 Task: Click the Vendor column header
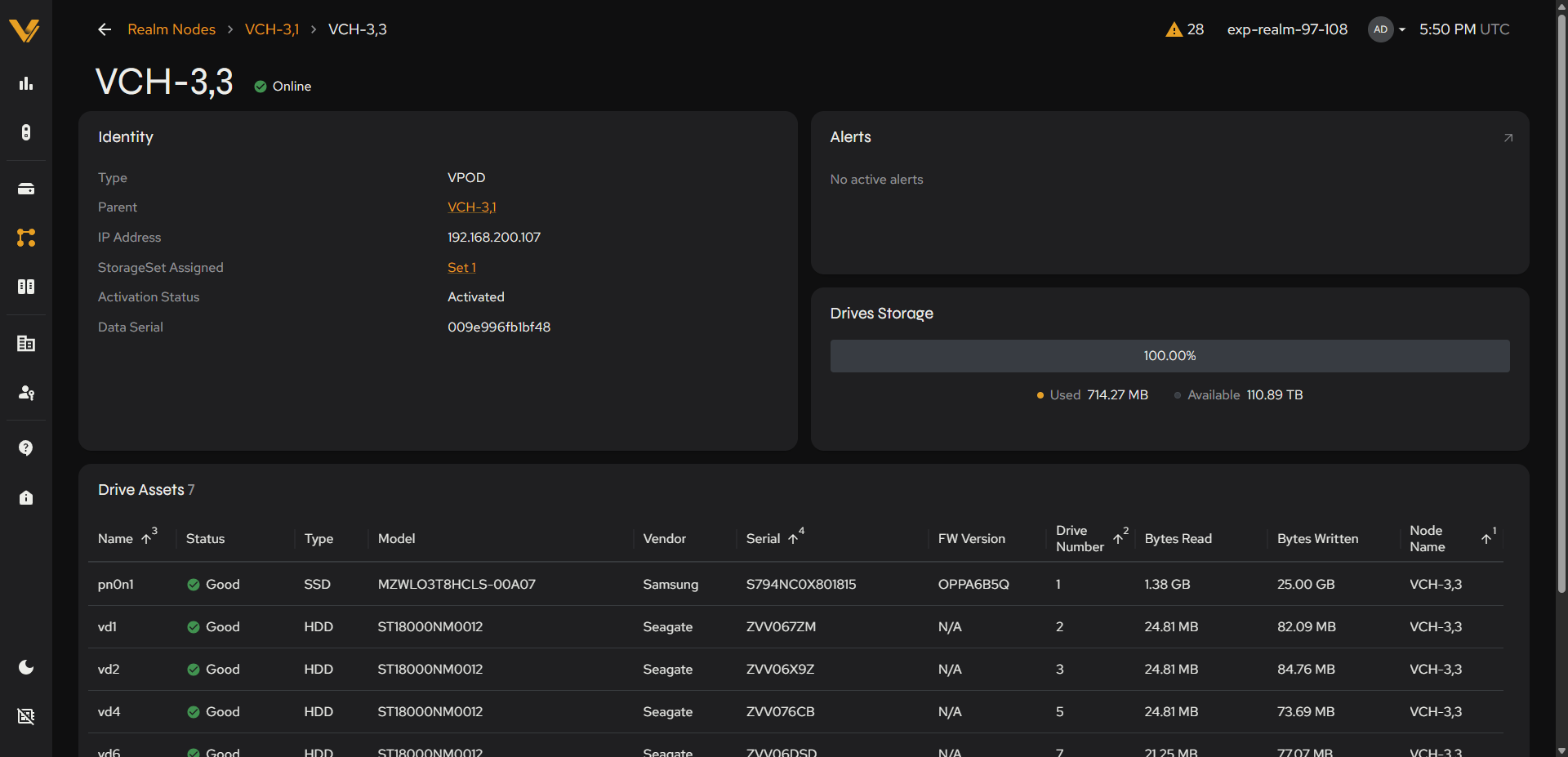(664, 539)
